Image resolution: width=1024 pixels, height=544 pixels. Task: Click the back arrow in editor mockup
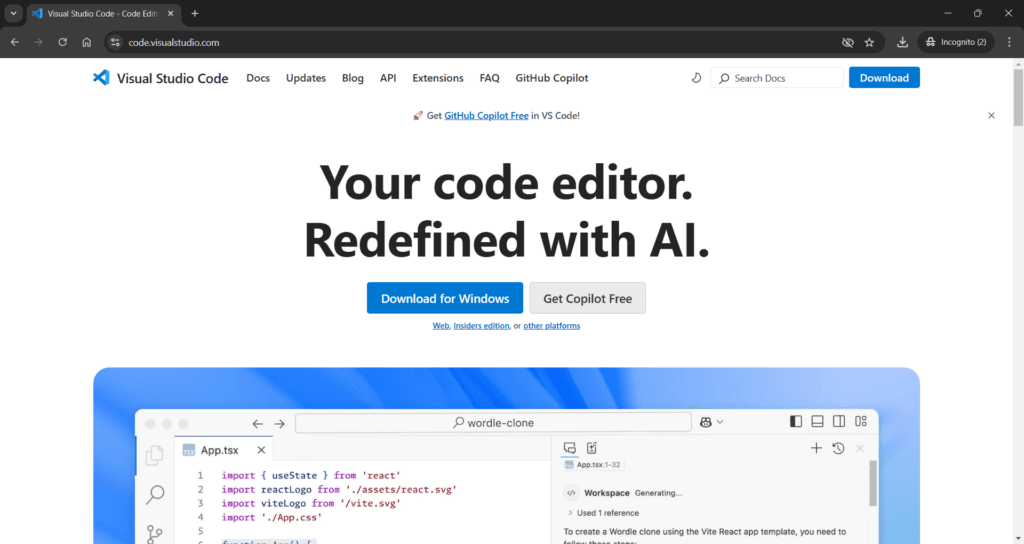coord(257,424)
